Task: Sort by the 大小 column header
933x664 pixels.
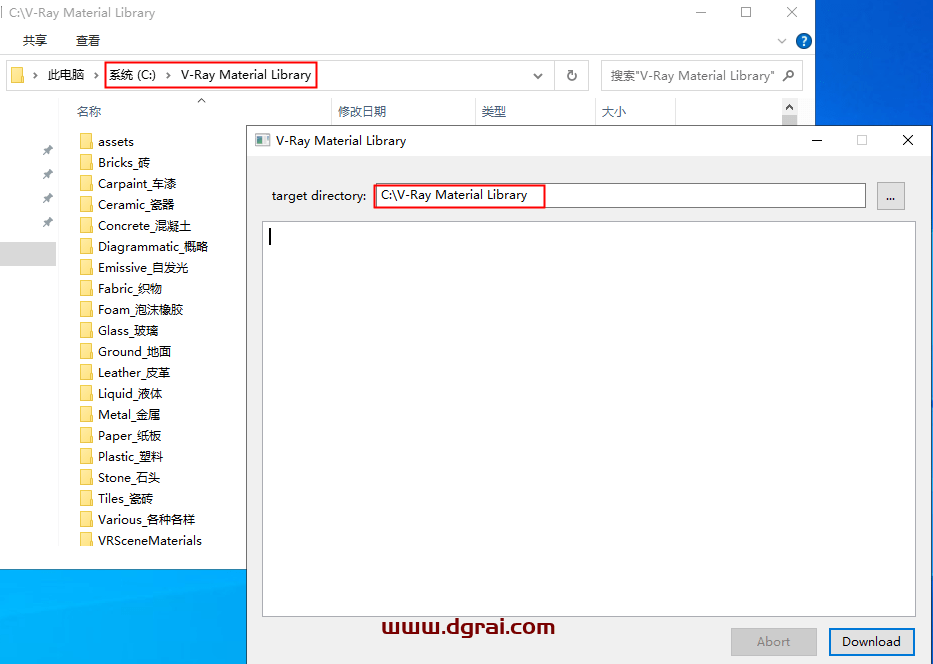Action: [614, 111]
